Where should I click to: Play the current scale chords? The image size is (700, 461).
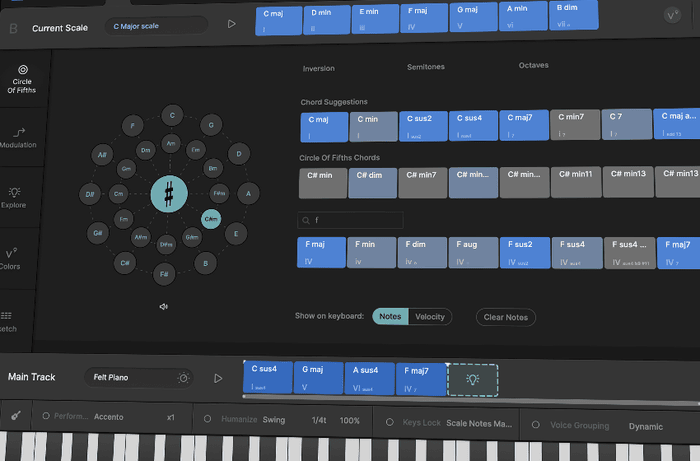tap(232, 24)
